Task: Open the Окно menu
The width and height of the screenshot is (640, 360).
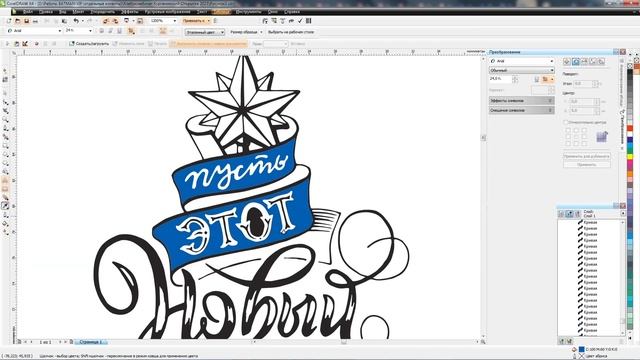Action: tap(273, 12)
